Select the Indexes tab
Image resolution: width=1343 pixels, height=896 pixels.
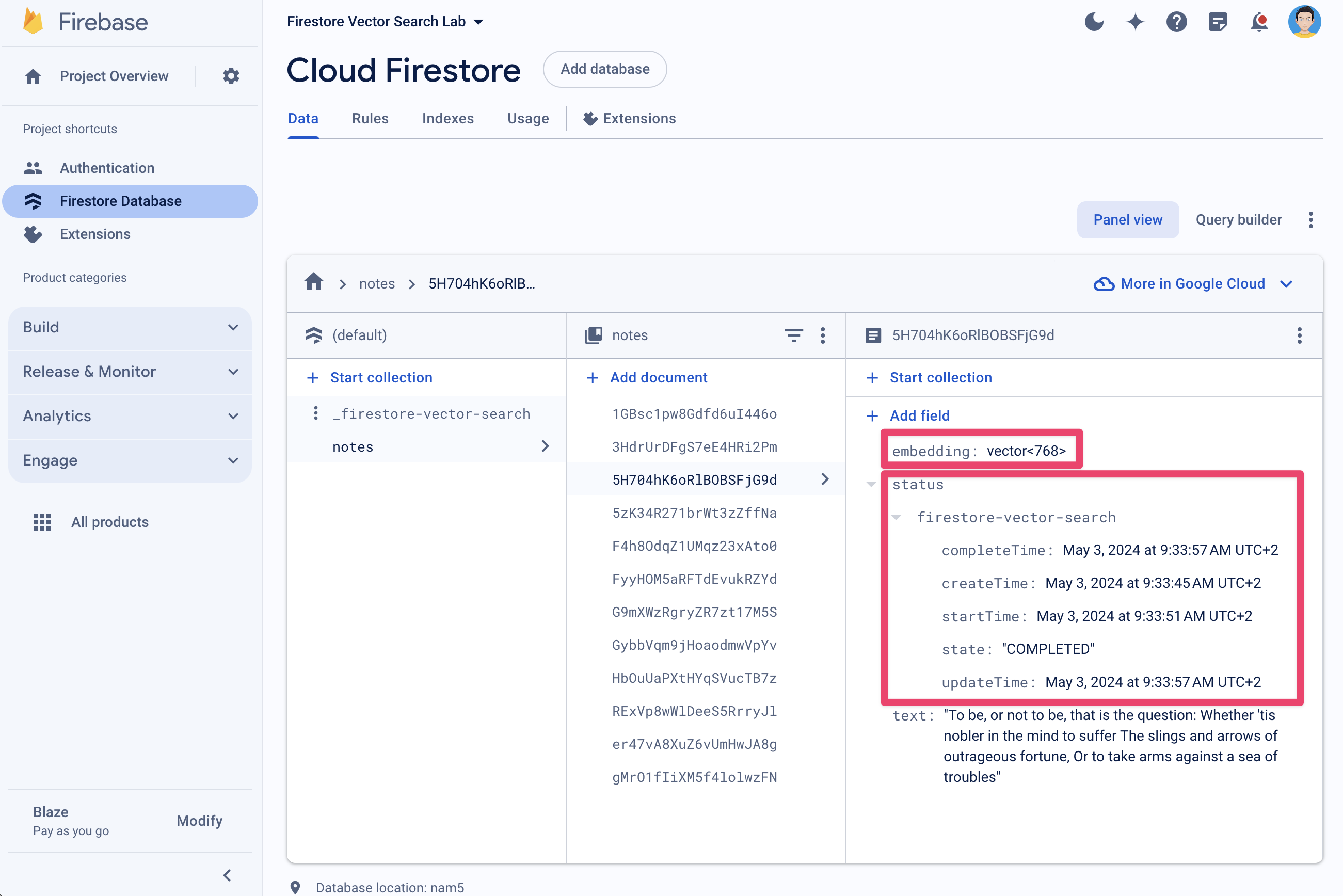point(447,119)
